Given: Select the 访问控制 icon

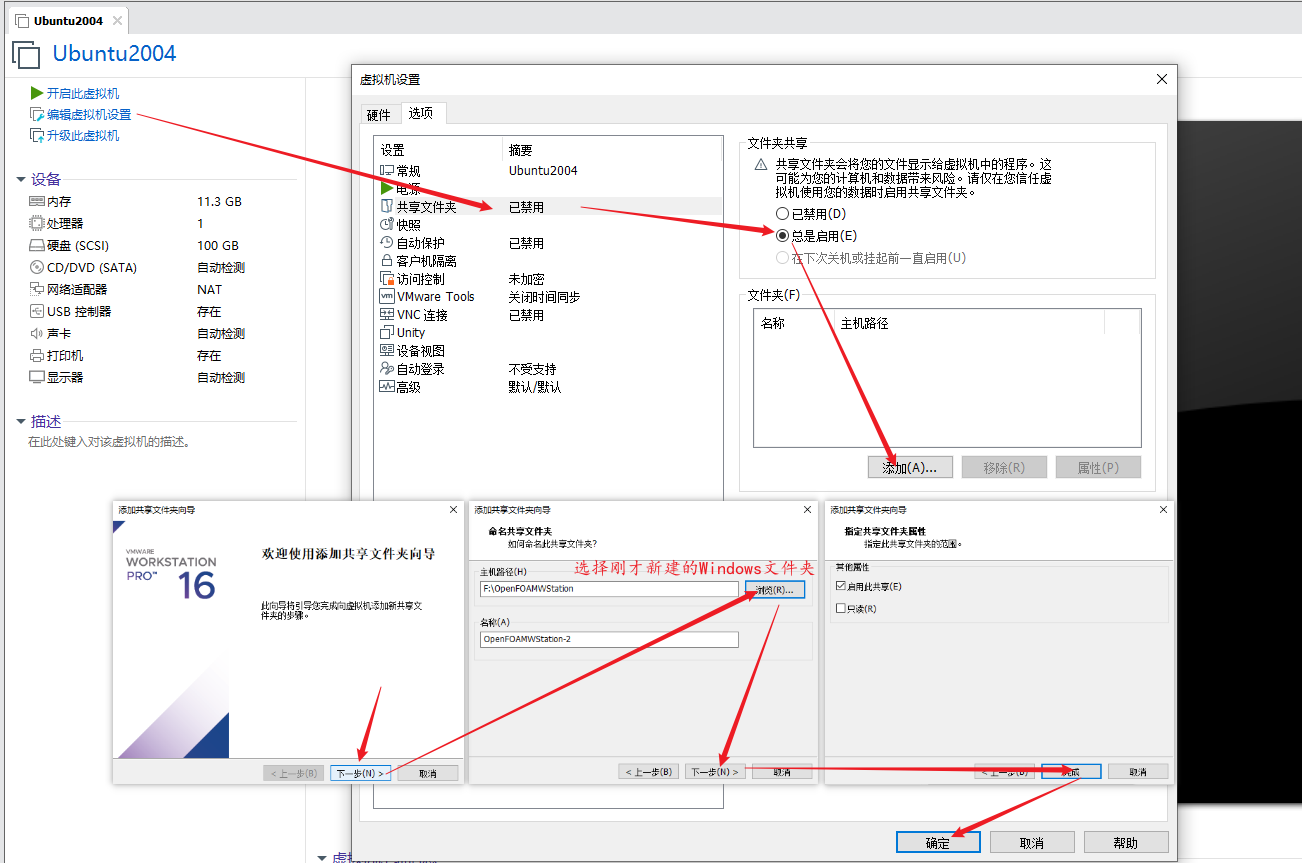Looking at the screenshot, I should tap(388, 279).
